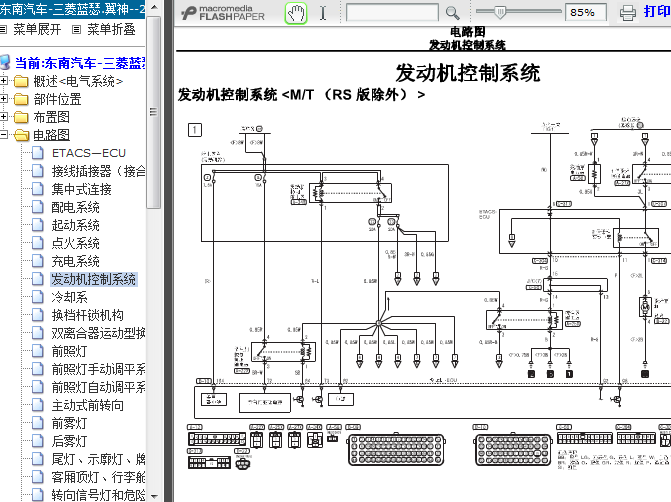This screenshot has width=671, height=502.
Task: Select the highlighted 发动机控制系统 page
Action: [x=94, y=279]
